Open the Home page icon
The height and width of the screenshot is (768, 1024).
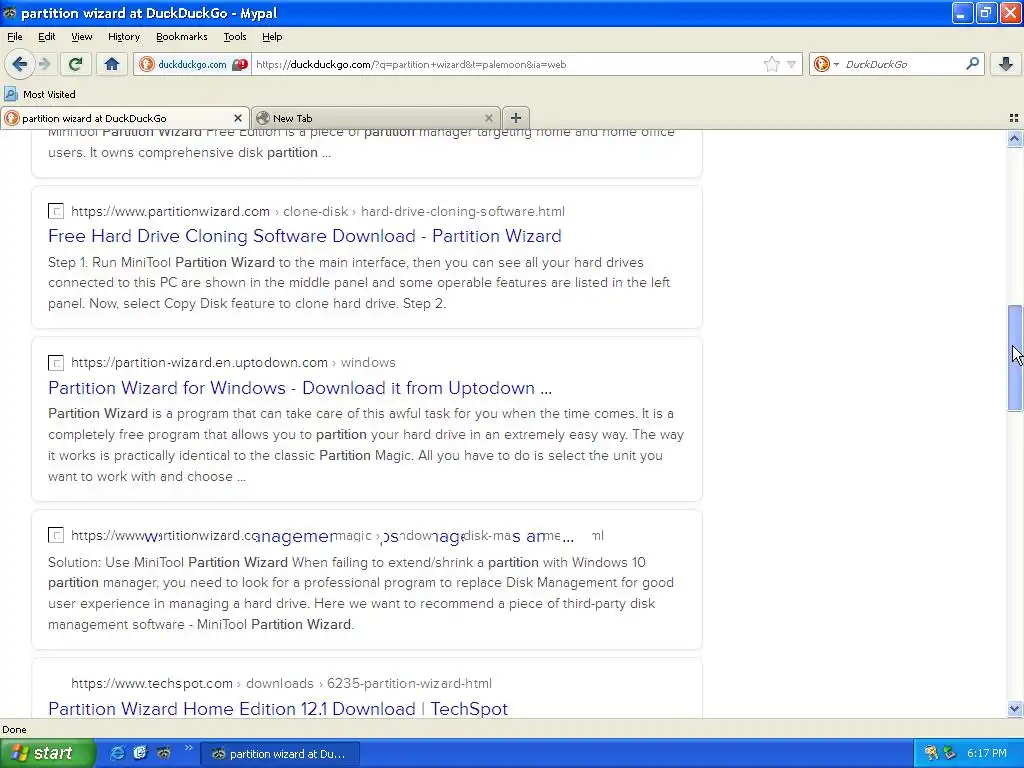[x=112, y=64]
